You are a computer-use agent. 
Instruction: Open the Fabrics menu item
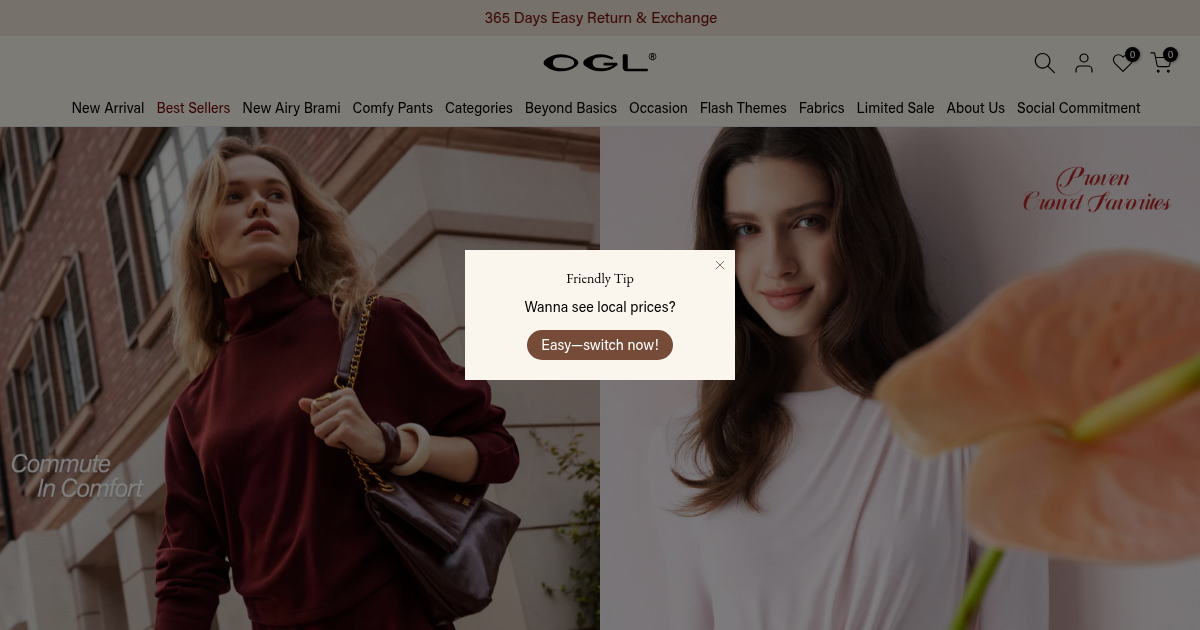(x=822, y=108)
